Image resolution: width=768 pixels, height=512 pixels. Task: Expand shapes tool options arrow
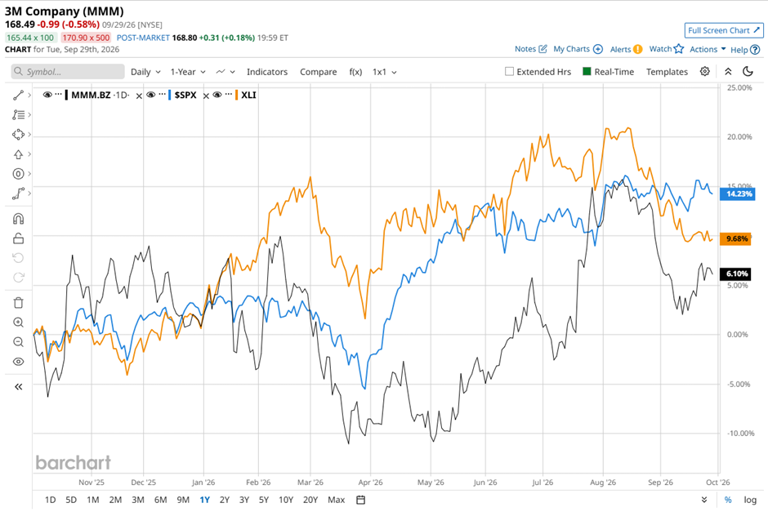click(29, 134)
